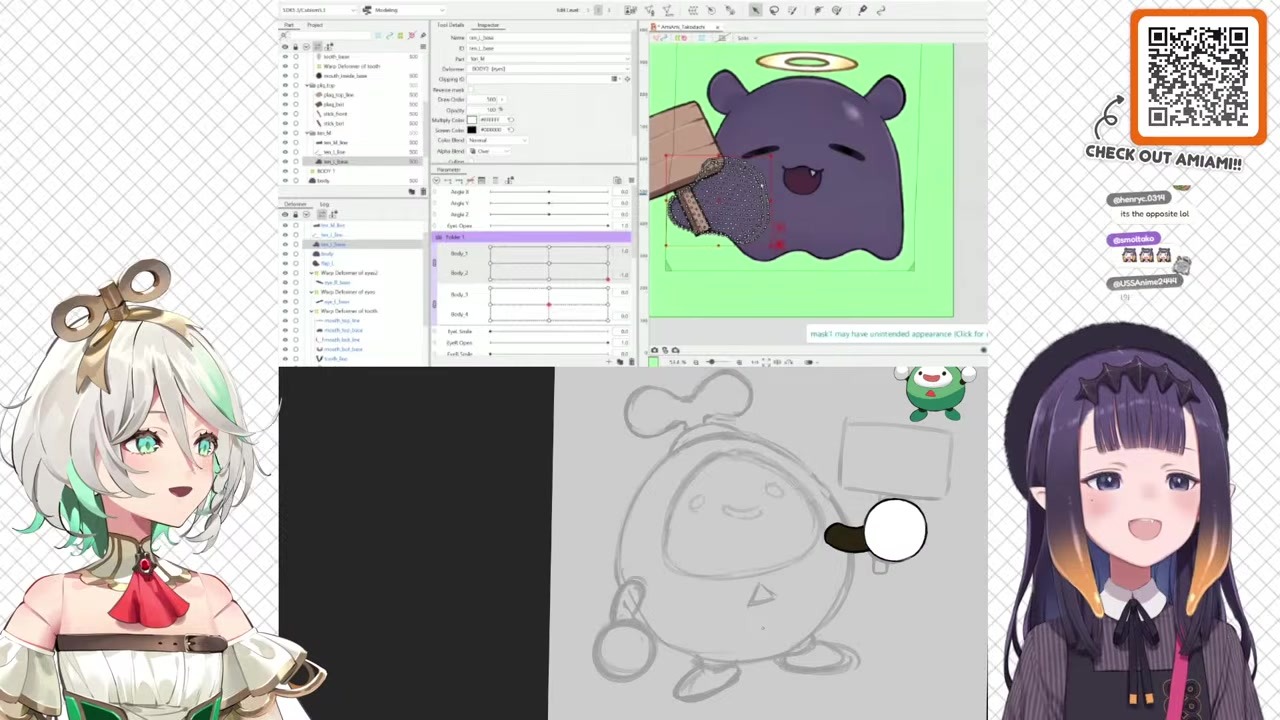Screen dimensions: 1280x720
Task: Select the arrow selection tool in top toolbar
Action: pyautogui.click(x=755, y=10)
